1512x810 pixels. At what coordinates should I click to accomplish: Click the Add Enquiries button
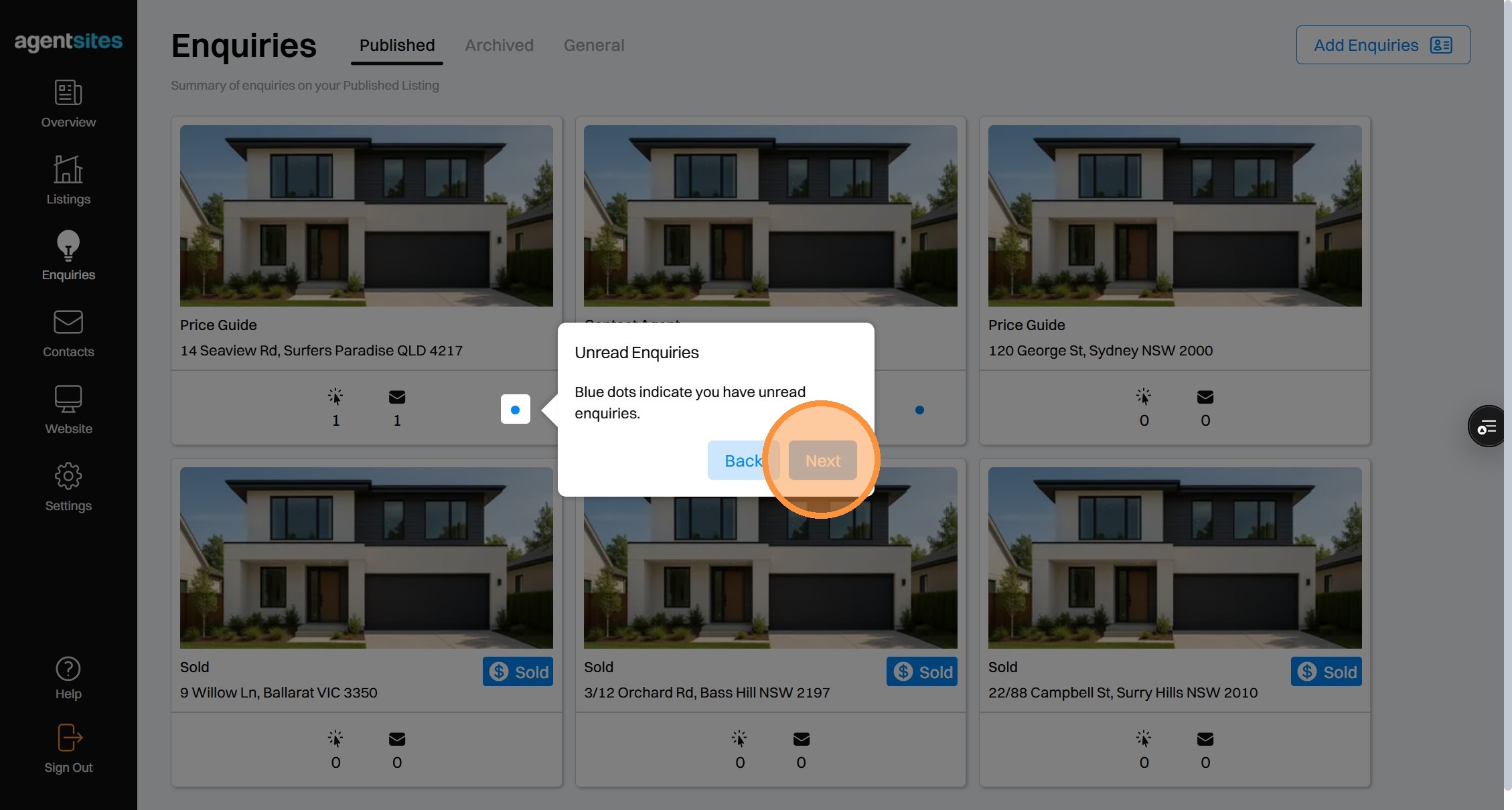(x=1383, y=46)
